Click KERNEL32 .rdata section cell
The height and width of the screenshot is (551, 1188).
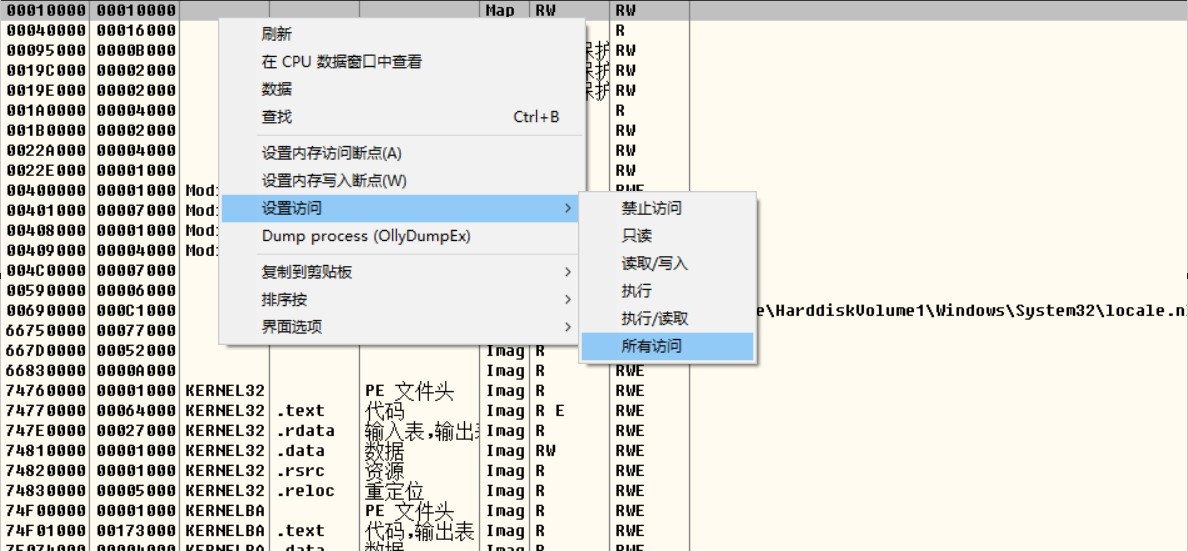click(305, 430)
